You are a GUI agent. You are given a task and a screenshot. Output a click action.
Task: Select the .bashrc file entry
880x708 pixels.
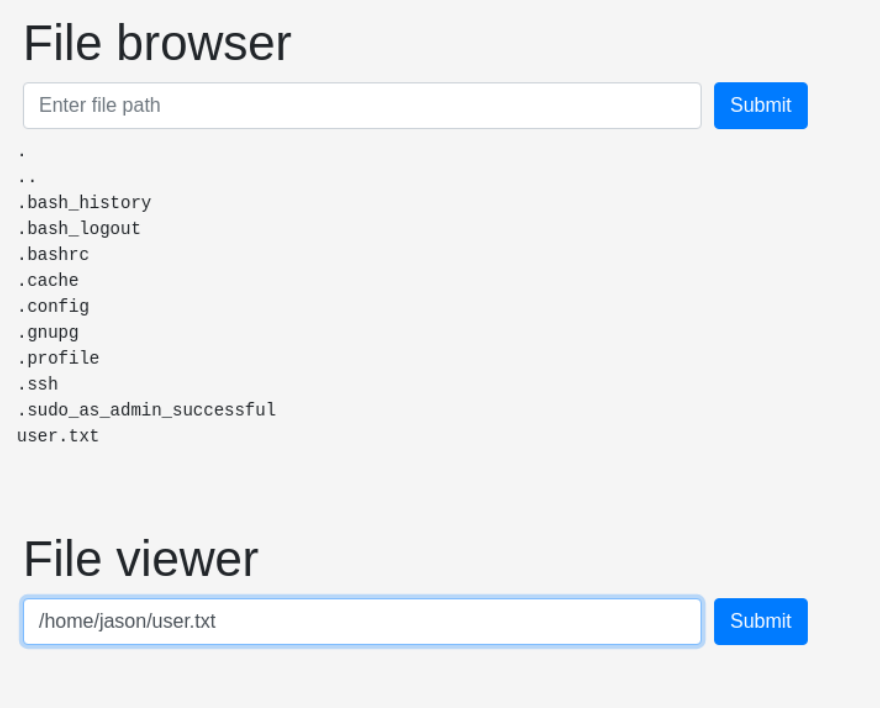coord(53,254)
